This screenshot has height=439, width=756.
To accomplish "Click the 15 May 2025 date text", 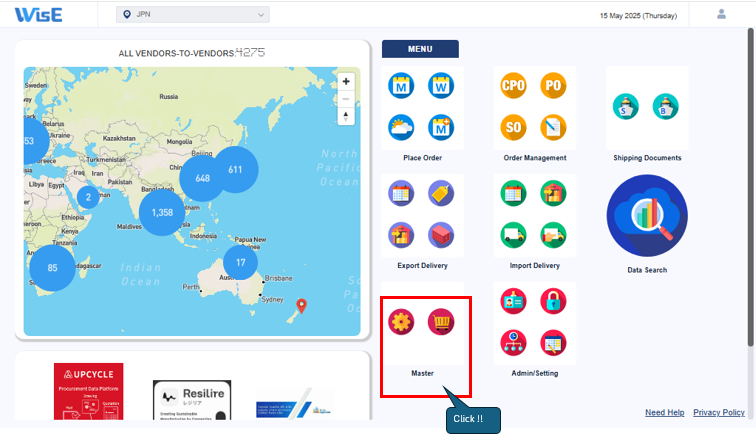I will coord(638,15).
